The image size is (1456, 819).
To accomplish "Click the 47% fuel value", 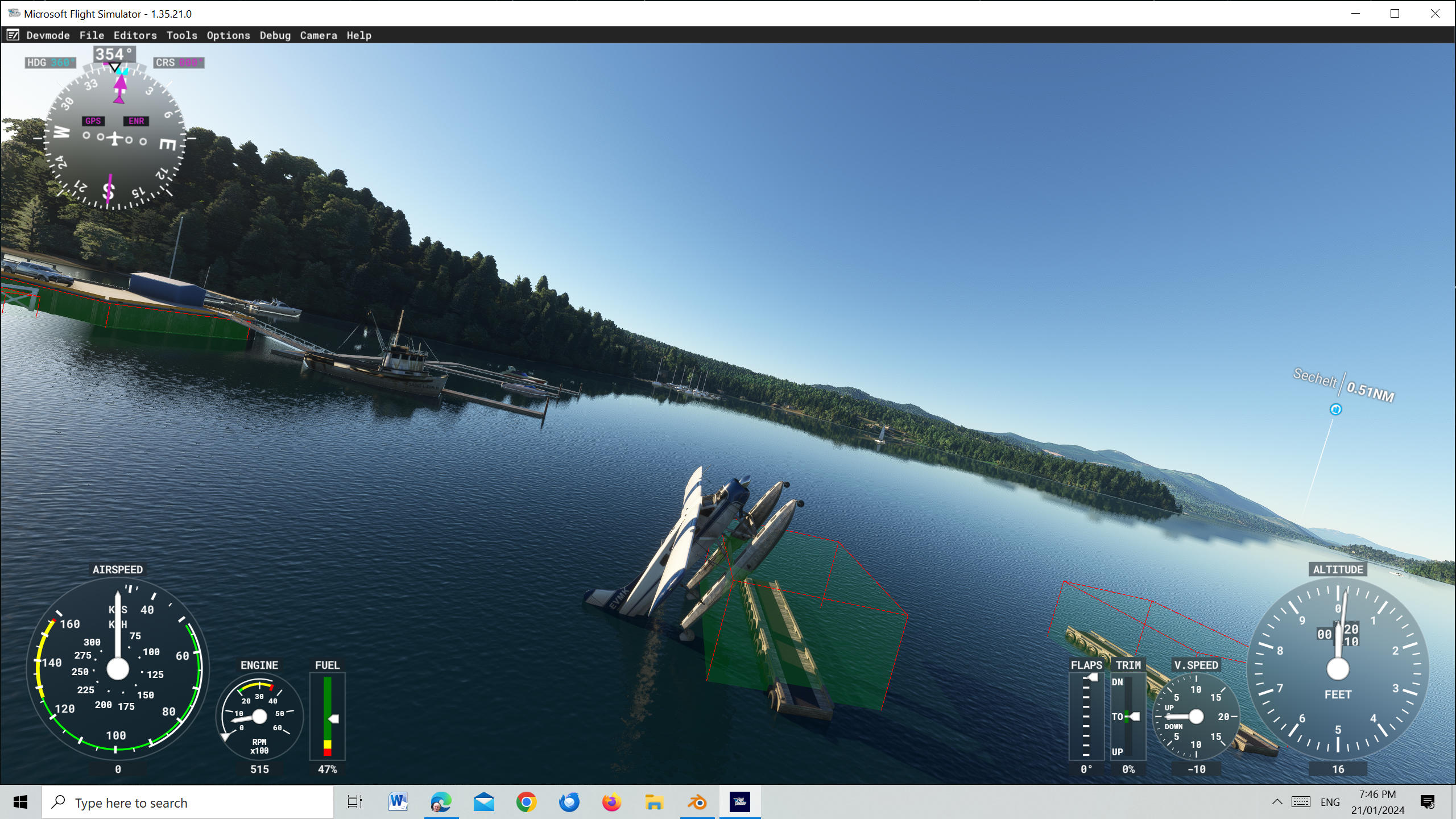I will [x=328, y=769].
